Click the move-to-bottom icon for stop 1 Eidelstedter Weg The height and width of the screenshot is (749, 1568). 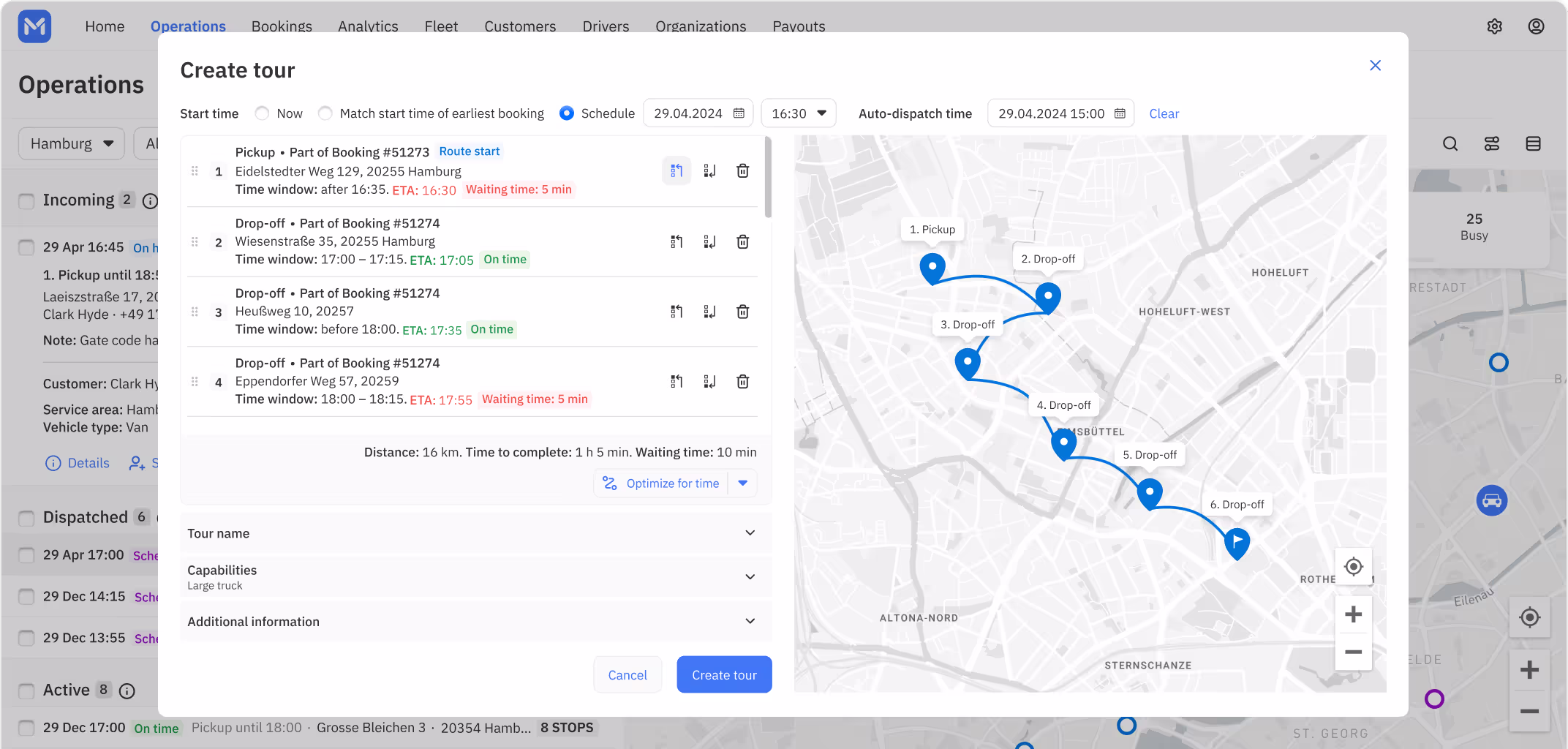pyautogui.click(x=709, y=171)
